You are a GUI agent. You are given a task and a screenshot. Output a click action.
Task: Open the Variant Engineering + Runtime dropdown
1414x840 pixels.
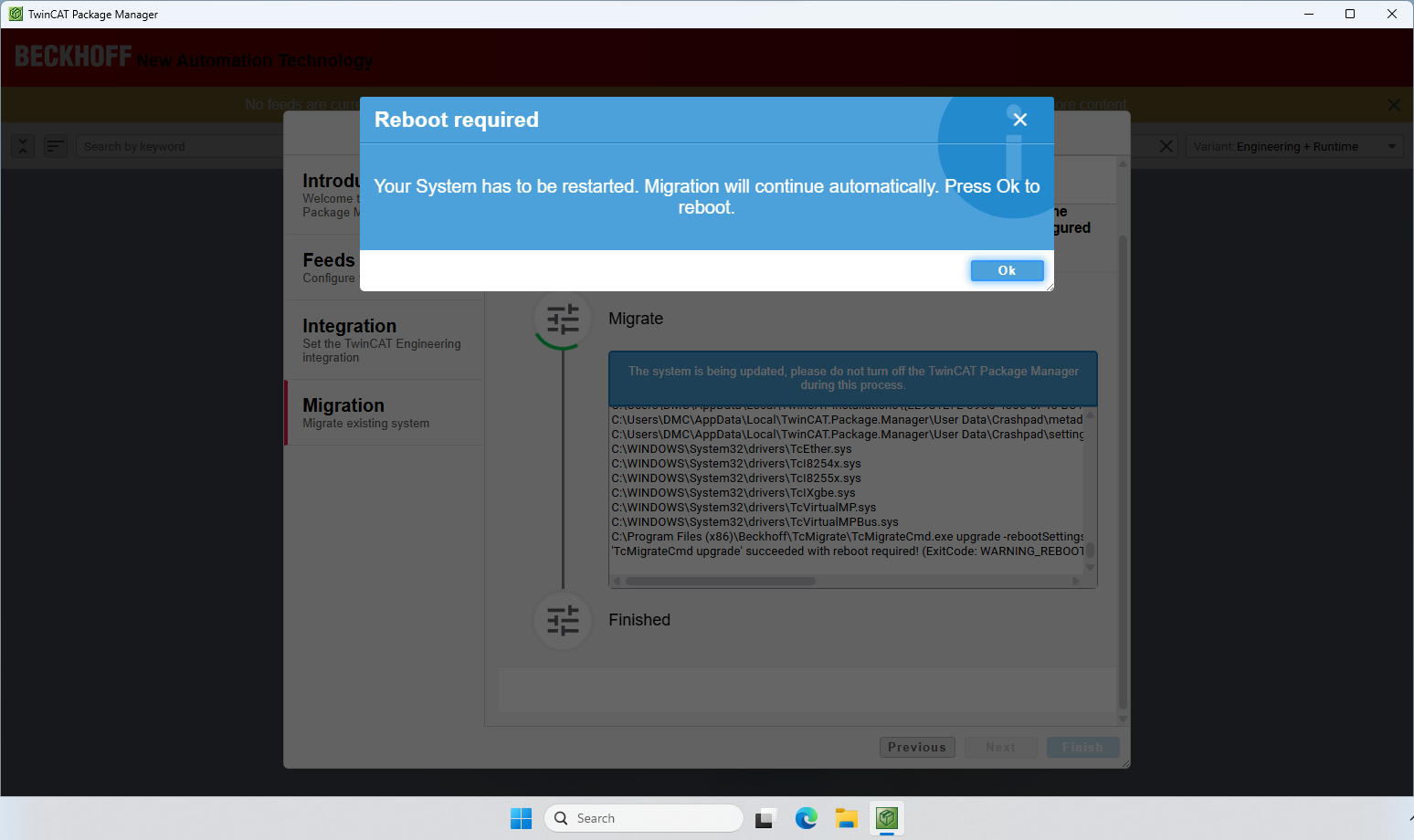coord(1294,146)
